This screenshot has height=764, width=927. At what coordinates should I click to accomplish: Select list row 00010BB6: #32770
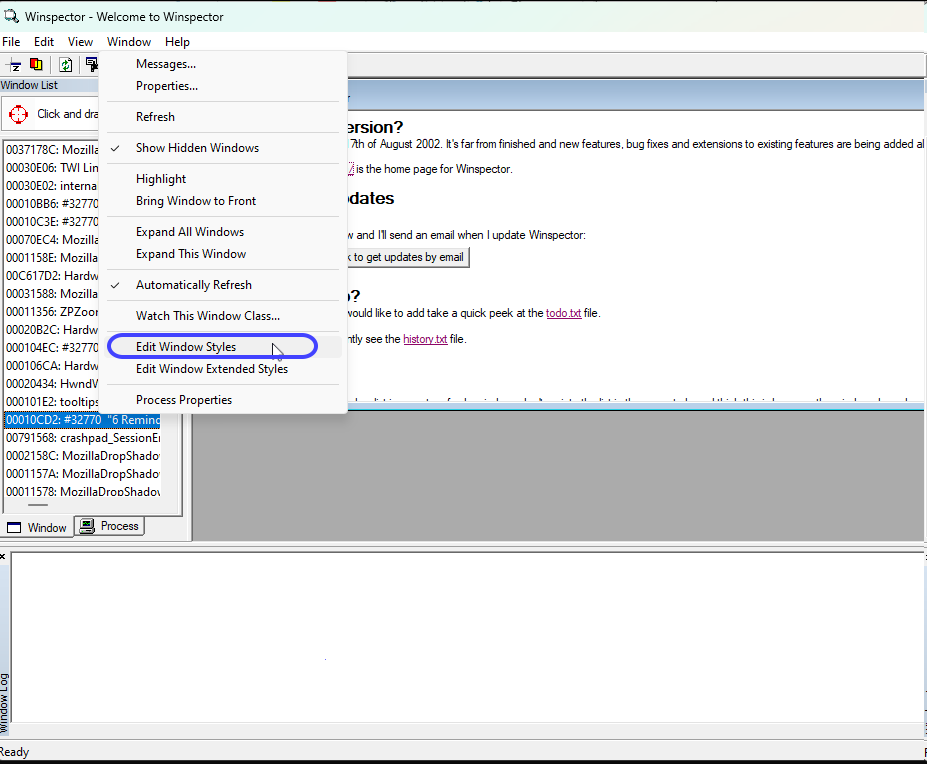(x=52, y=204)
